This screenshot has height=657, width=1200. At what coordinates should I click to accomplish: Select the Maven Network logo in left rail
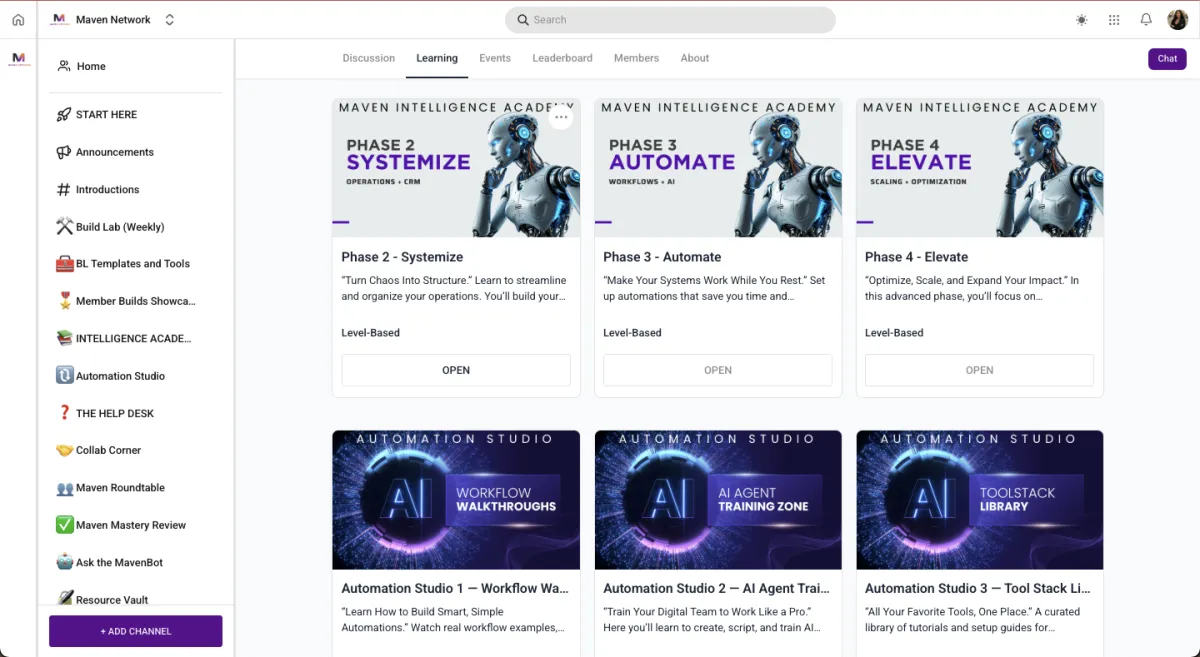coord(18,59)
